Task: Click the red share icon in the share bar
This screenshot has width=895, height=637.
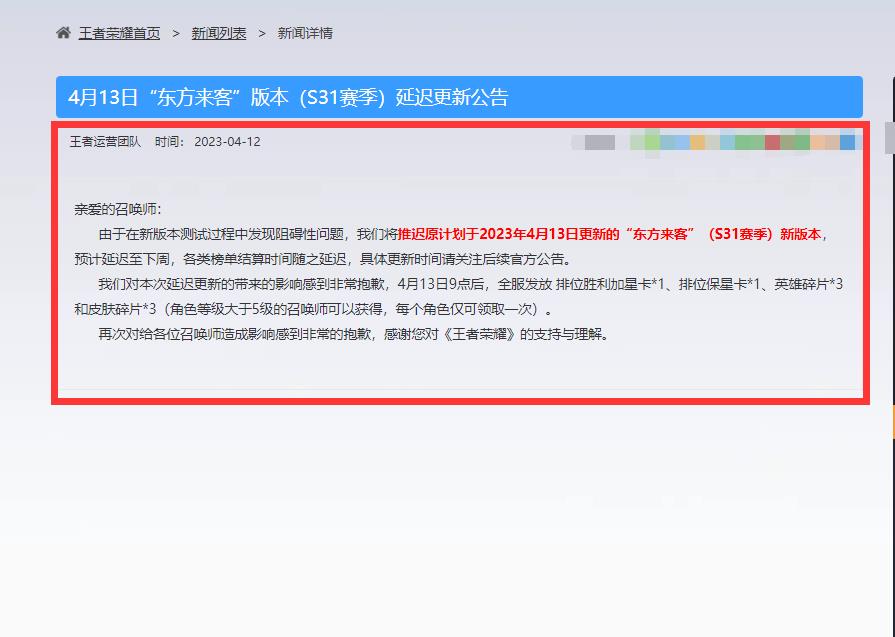Action: 771,141
